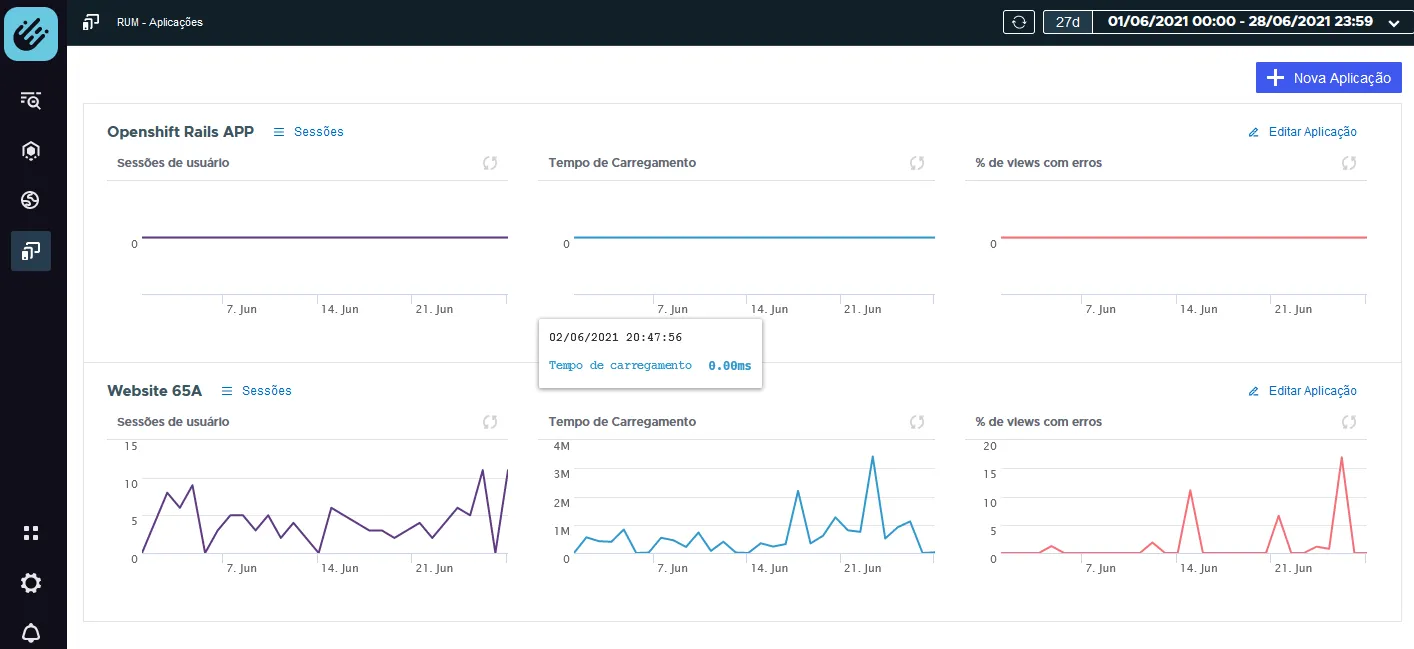
Task: Click the Website 65A title
Action: point(154,390)
